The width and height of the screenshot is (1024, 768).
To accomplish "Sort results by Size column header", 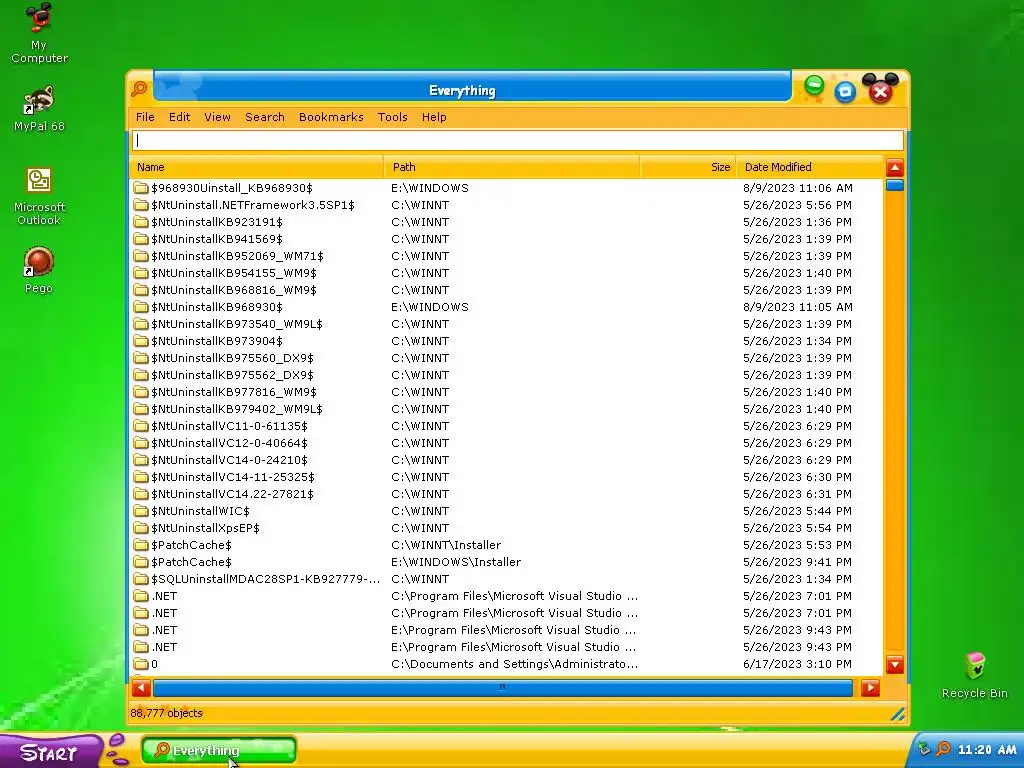I will point(688,167).
